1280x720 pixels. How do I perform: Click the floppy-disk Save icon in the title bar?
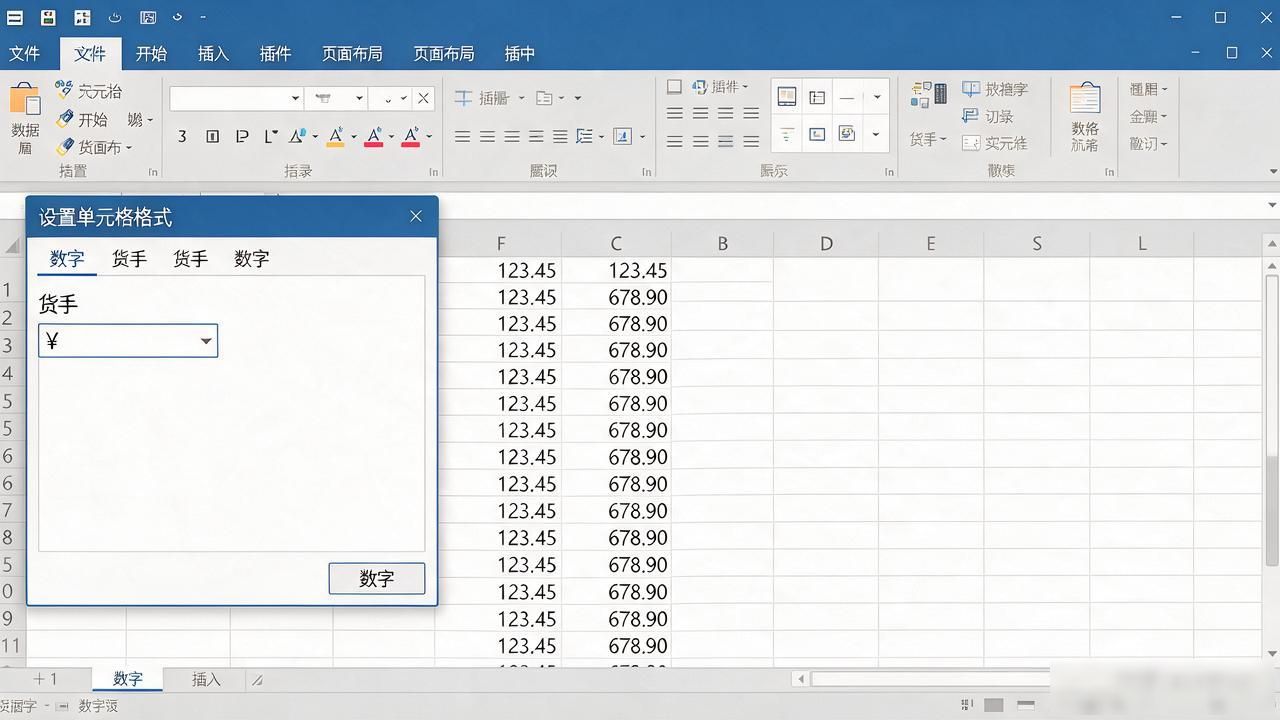point(49,17)
